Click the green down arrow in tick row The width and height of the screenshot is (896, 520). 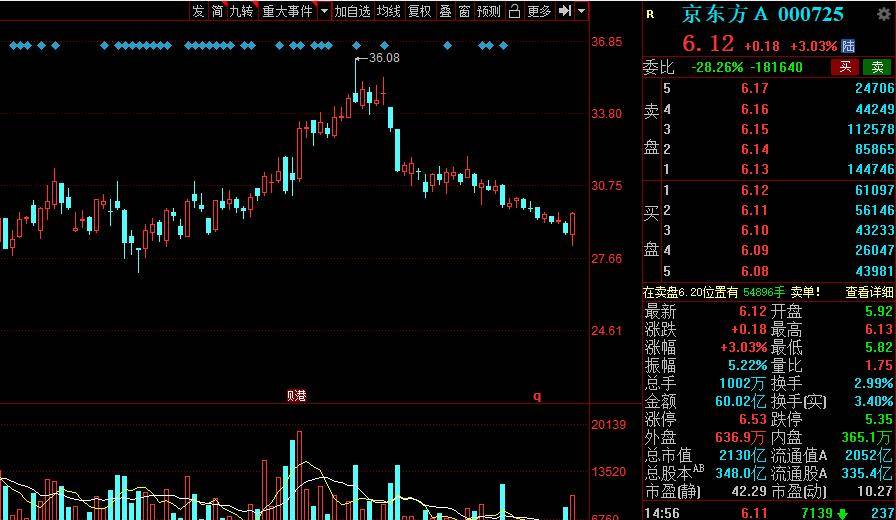pyautogui.click(x=842, y=514)
